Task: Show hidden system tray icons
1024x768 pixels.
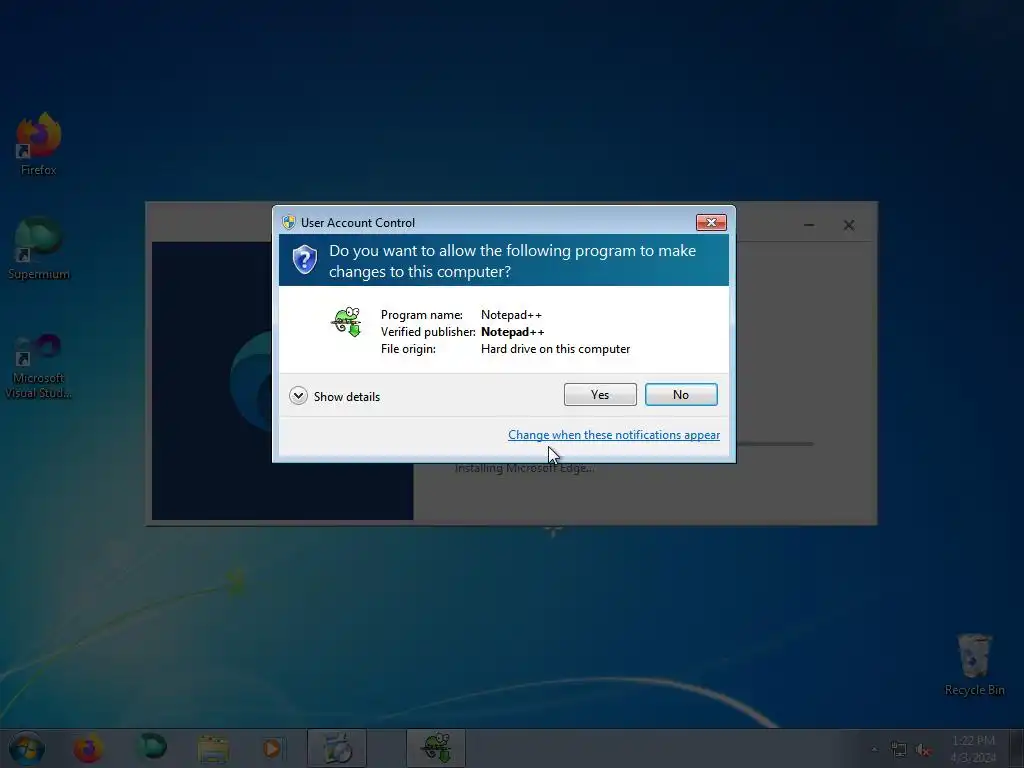Action: (x=874, y=749)
